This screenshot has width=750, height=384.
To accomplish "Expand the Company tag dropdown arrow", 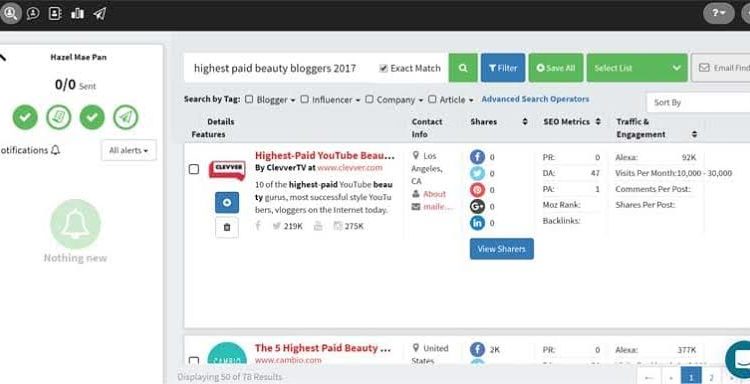I will (x=421, y=100).
